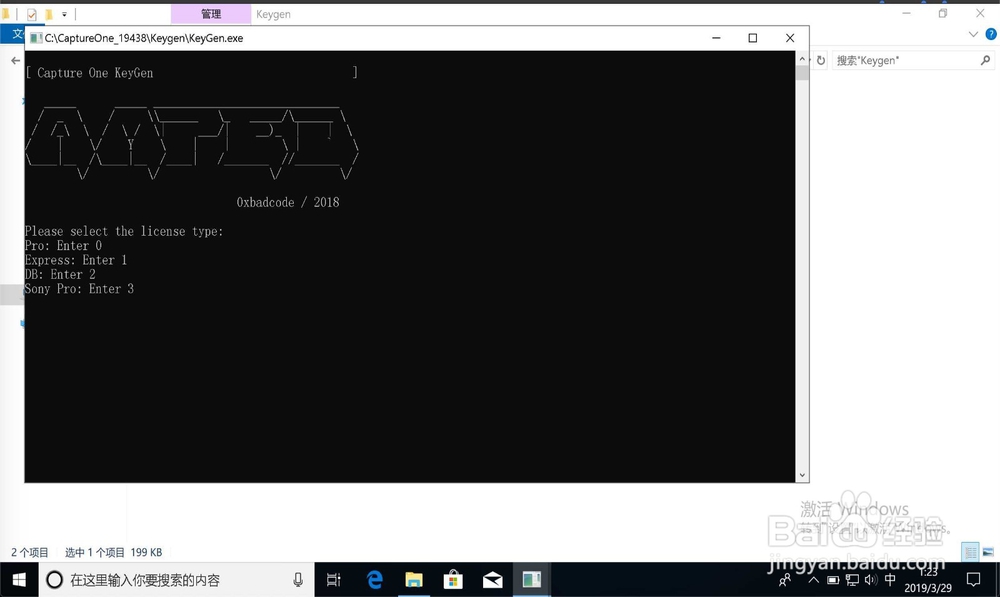Image resolution: width=1000 pixels, height=597 pixels.
Task: Click the Cortana search box on taskbar
Action: [177, 580]
